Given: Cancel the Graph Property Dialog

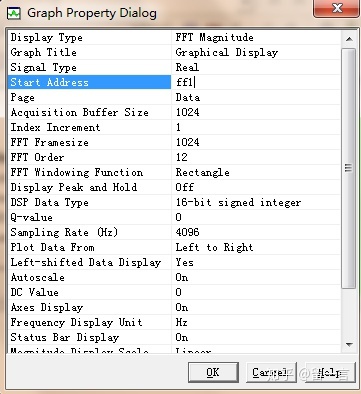Looking at the screenshot, I should 271,372.
